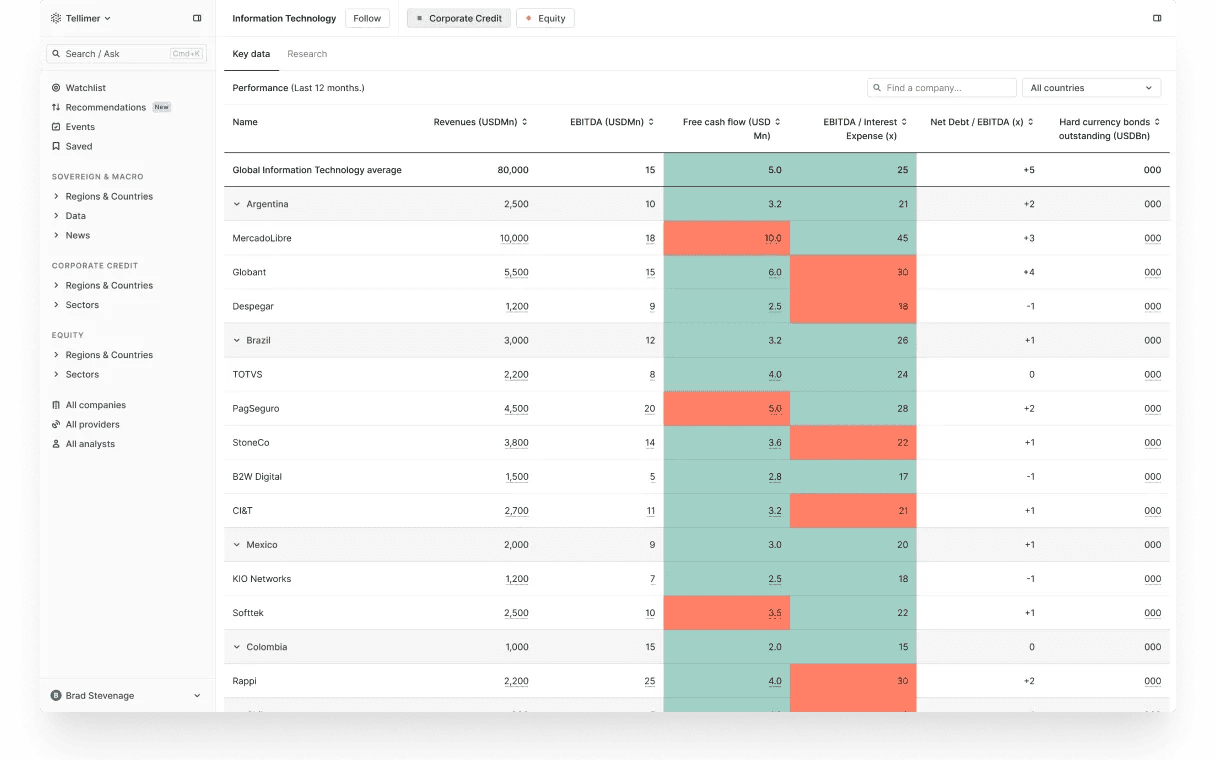
Task: Select the Softtek company name
Action: pyautogui.click(x=248, y=613)
